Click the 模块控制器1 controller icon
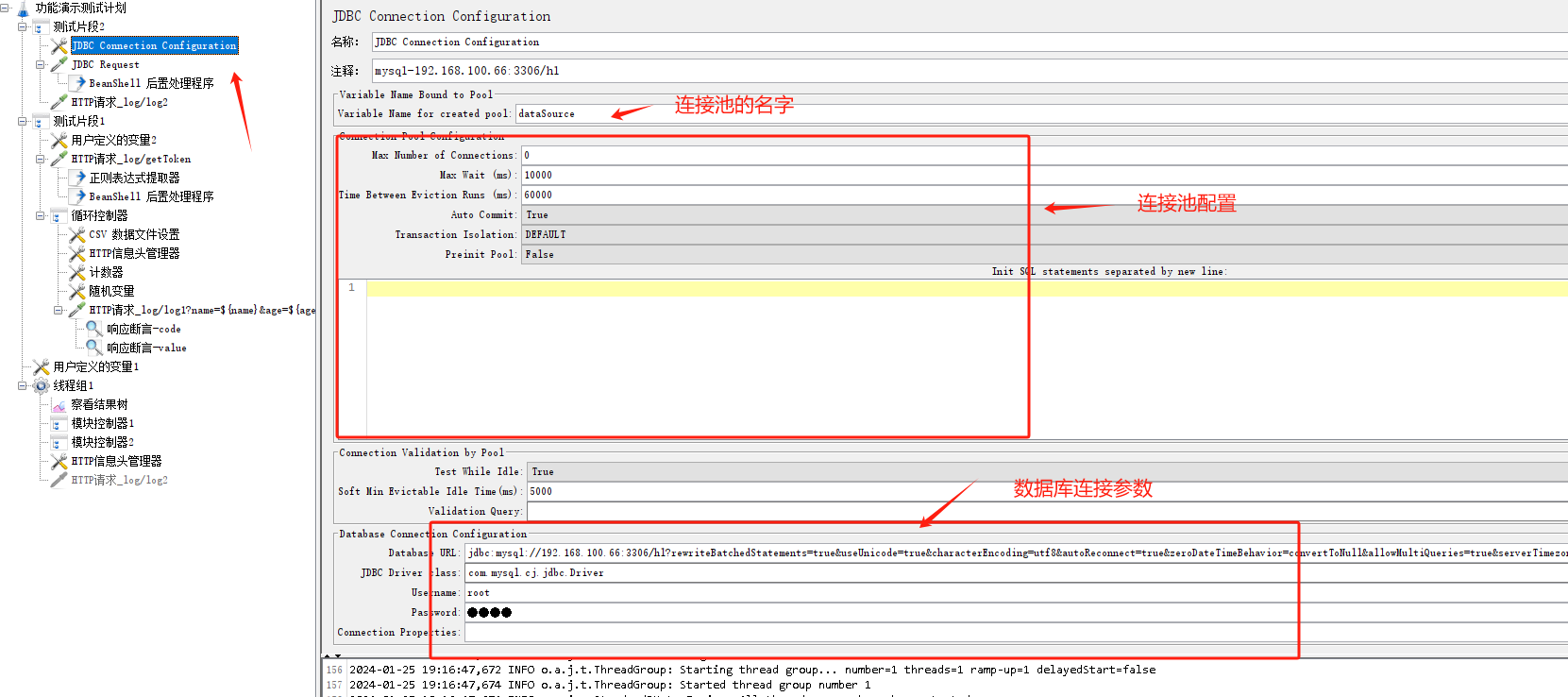 click(x=59, y=423)
